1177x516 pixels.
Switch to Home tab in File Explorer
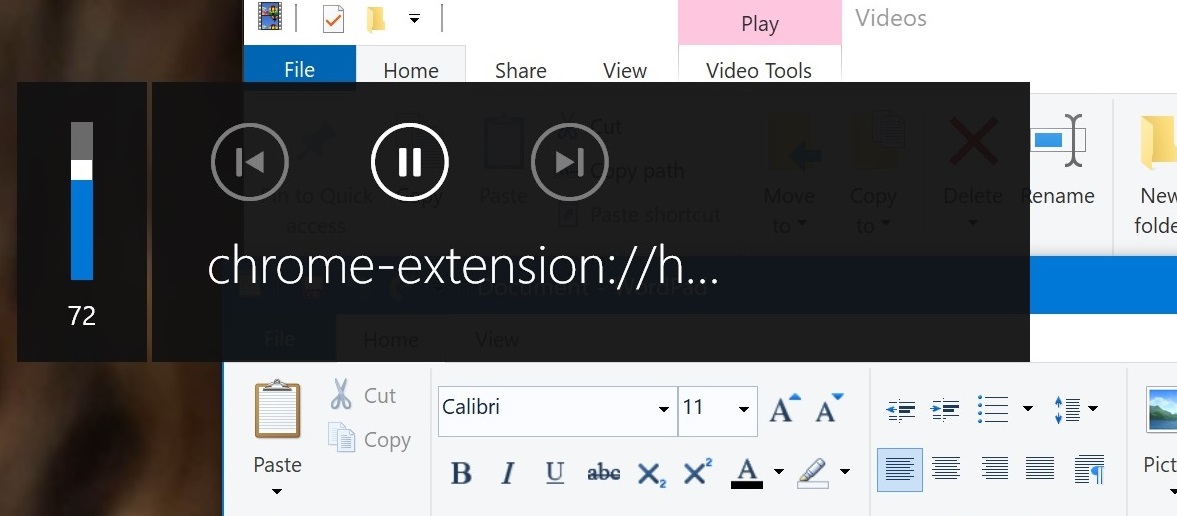(x=411, y=70)
